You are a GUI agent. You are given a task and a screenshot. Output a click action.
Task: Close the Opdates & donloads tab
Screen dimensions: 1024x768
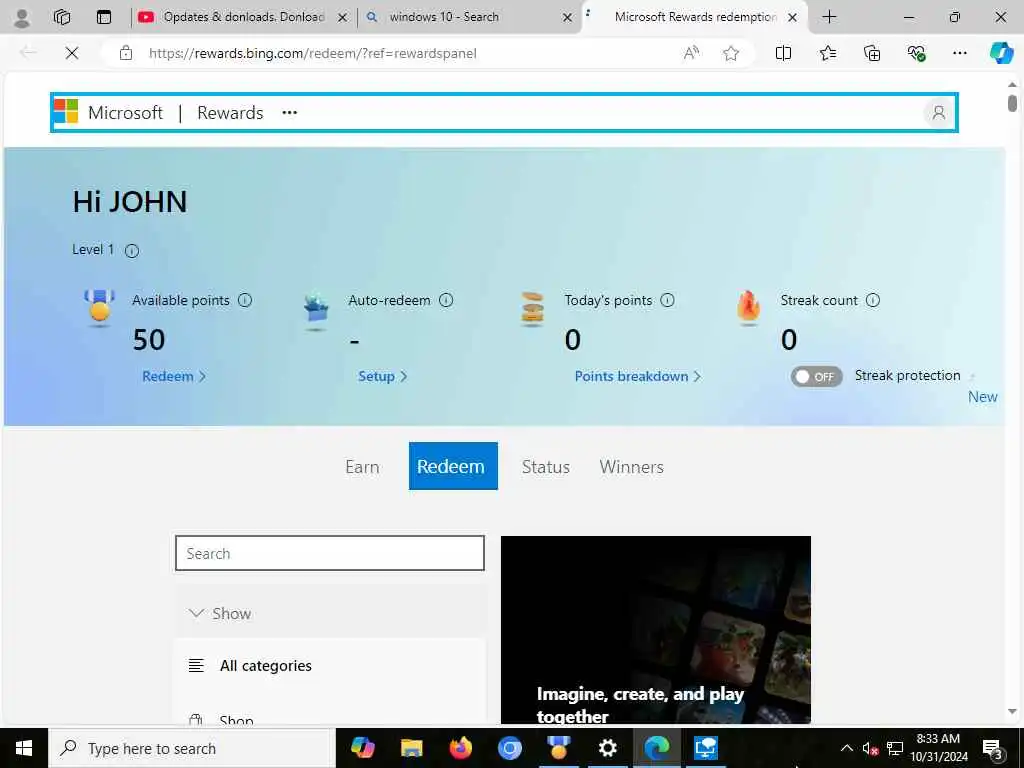pyautogui.click(x=342, y=18)
